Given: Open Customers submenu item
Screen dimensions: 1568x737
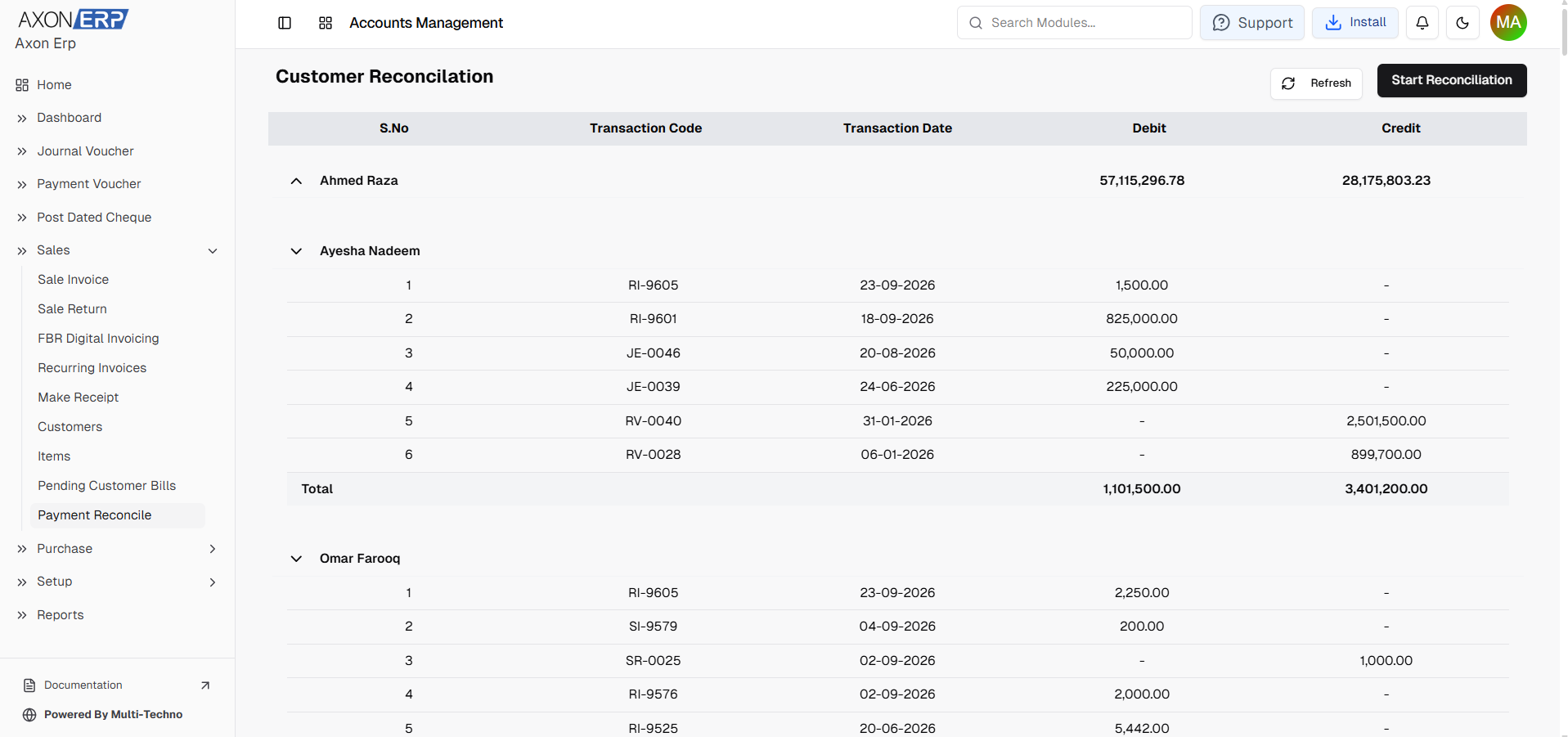Looking at the screenshot, I should pyautogui.click(x=70, y=427).
